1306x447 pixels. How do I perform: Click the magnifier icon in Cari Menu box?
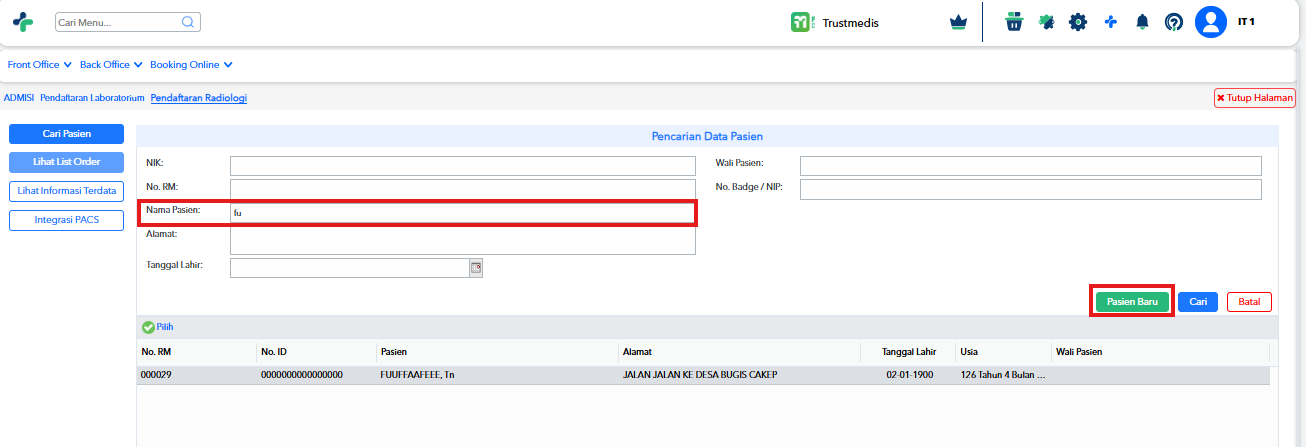point(188,22)
